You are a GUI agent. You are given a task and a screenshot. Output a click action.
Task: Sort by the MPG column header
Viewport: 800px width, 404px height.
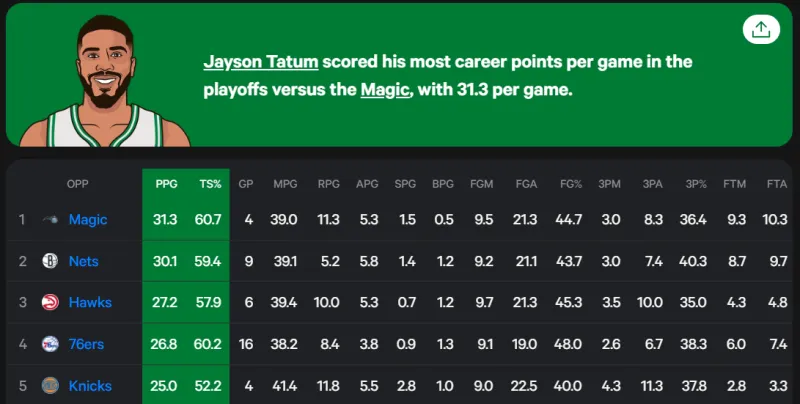285,184
